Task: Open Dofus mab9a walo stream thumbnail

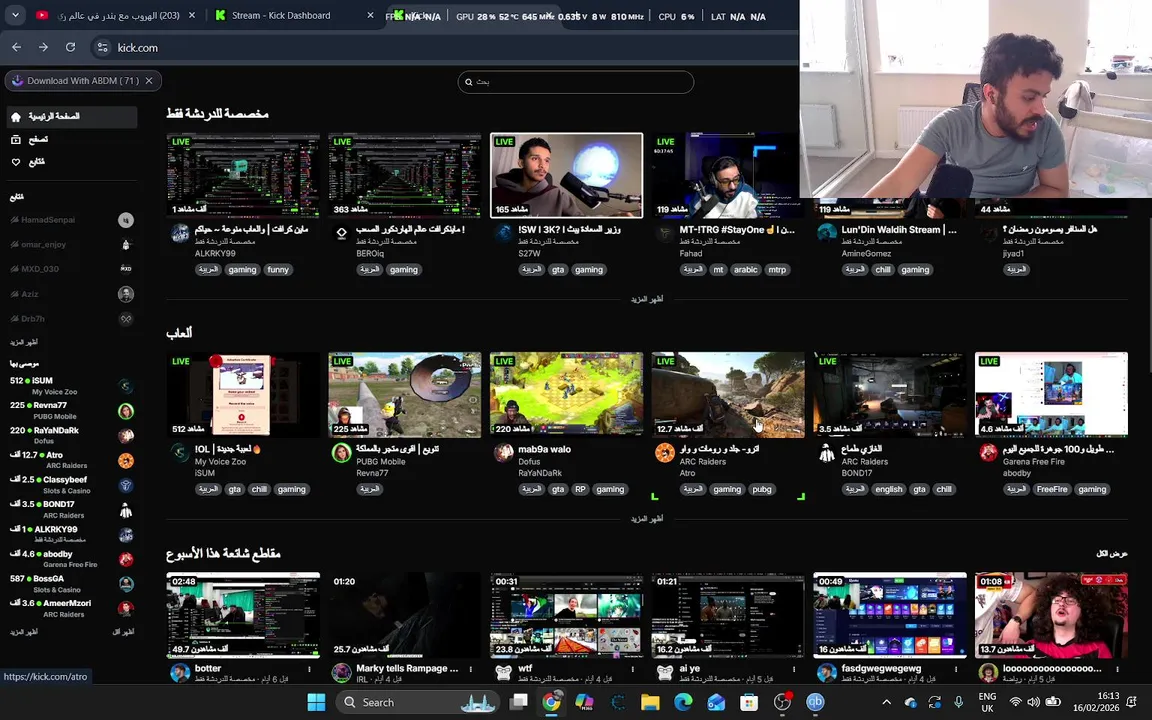Action: pyautogui.click(x=566, y=395)
